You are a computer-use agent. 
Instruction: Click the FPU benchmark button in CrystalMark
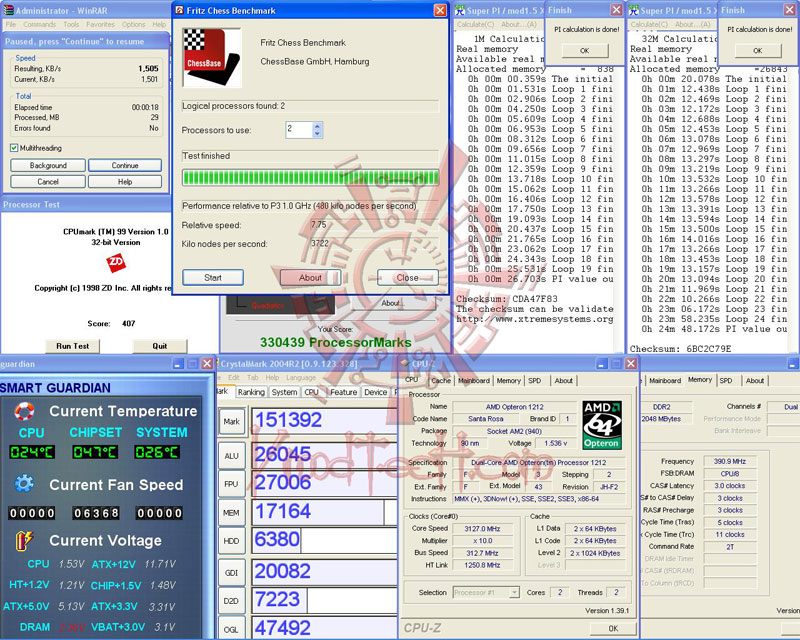(x=231, y=484)
